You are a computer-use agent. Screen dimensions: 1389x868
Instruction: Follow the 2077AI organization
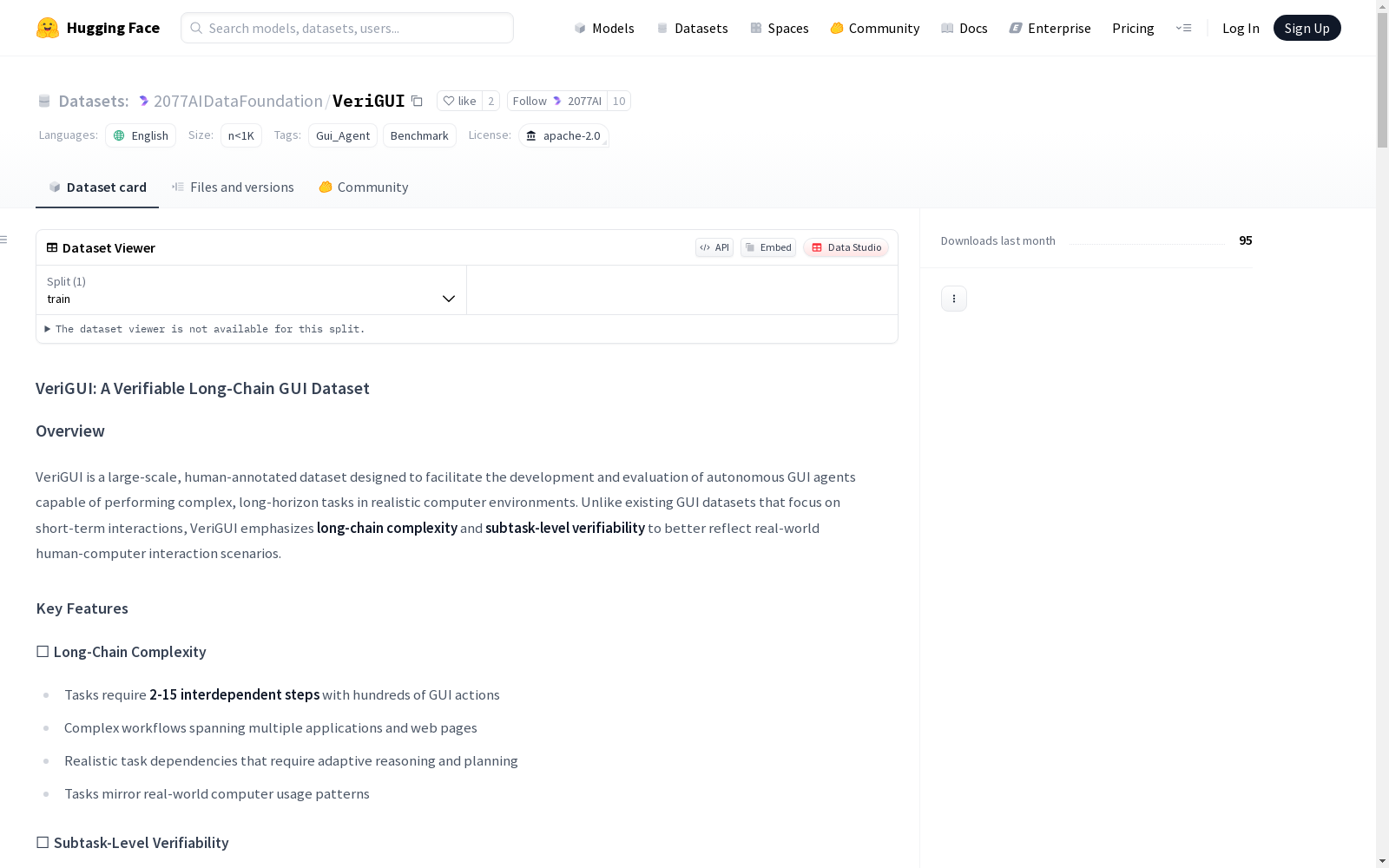pyautogui.click(x=557, y=101)
